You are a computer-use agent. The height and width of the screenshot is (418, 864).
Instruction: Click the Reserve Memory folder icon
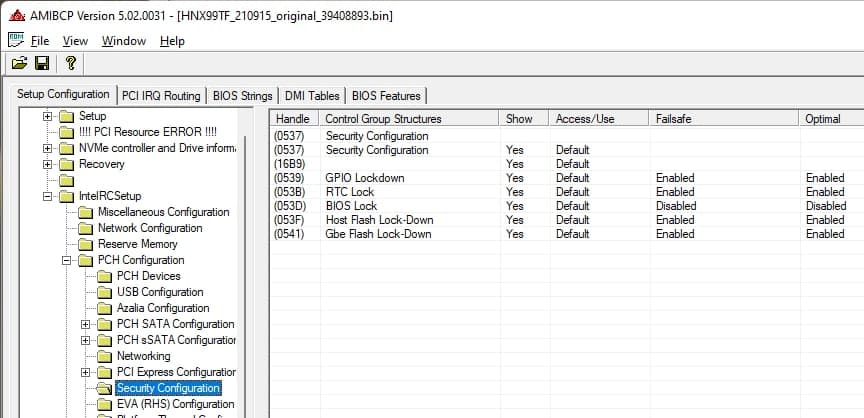click(x=86, y=244)
